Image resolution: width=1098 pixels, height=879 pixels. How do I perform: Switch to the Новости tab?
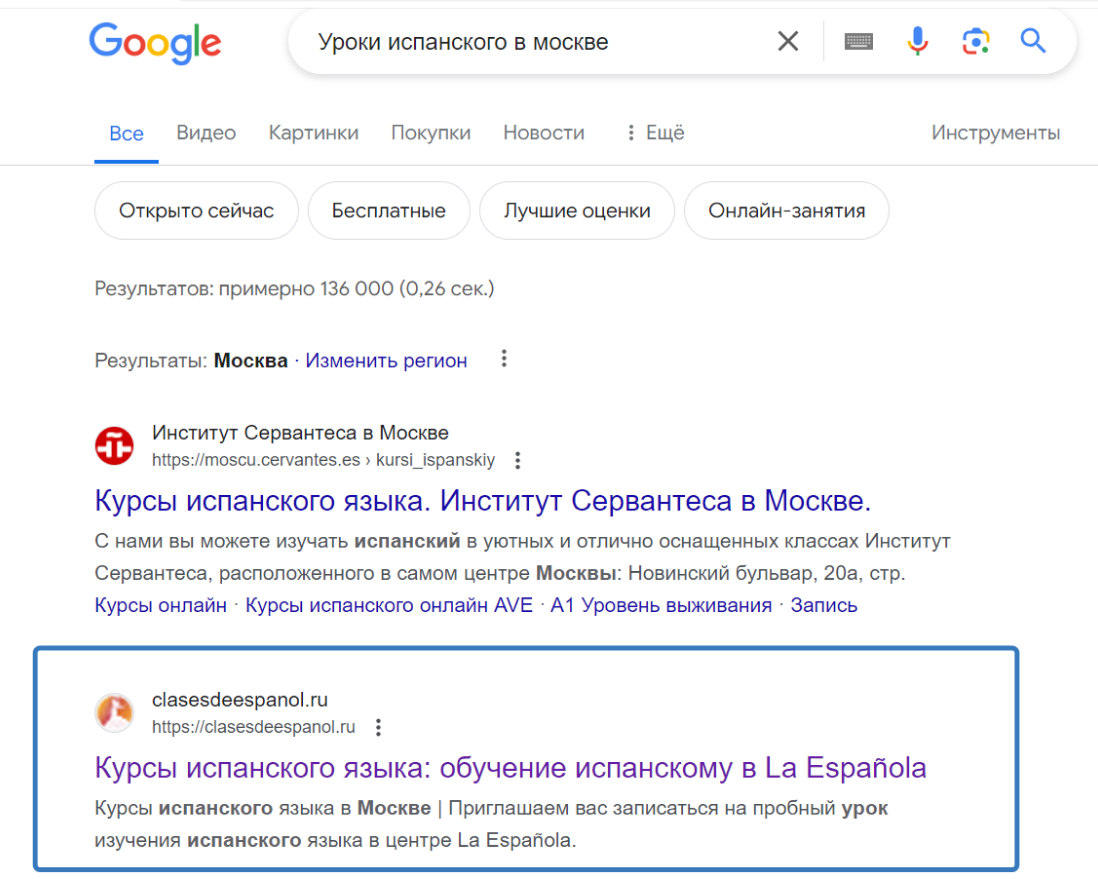coord(543,132)
